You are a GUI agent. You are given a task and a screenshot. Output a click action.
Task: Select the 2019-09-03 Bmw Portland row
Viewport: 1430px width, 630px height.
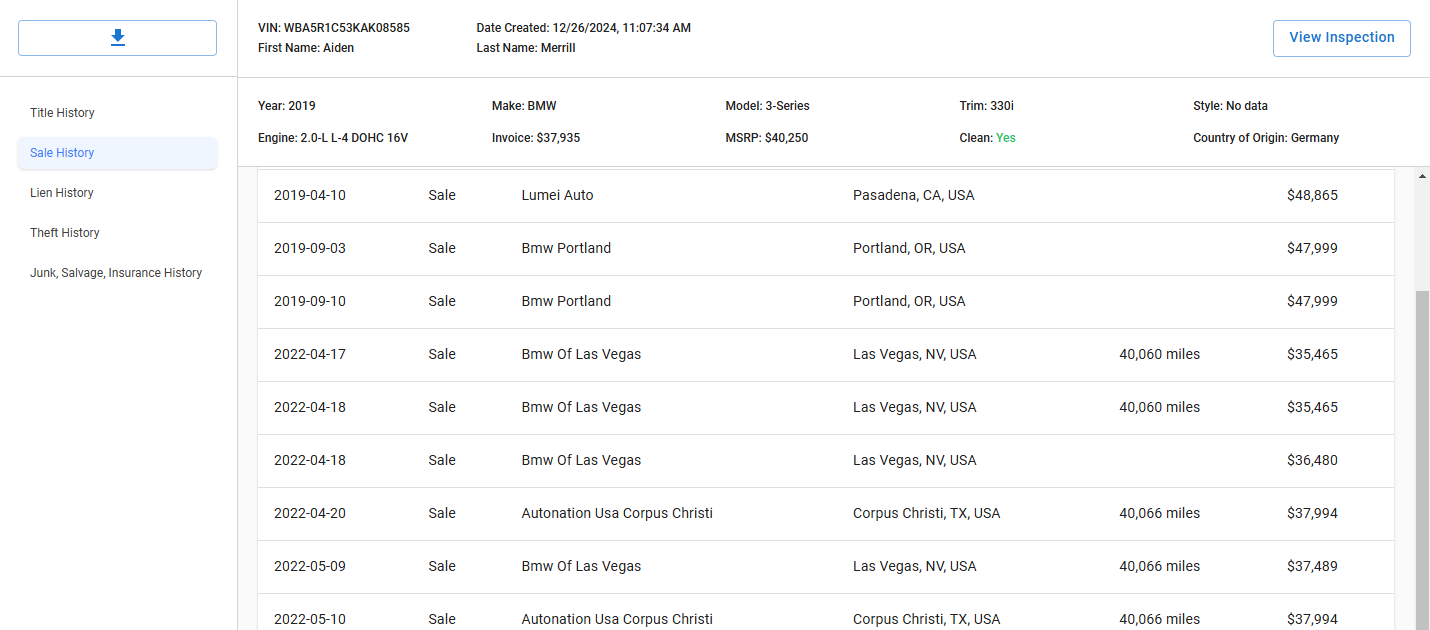(825, 249)
